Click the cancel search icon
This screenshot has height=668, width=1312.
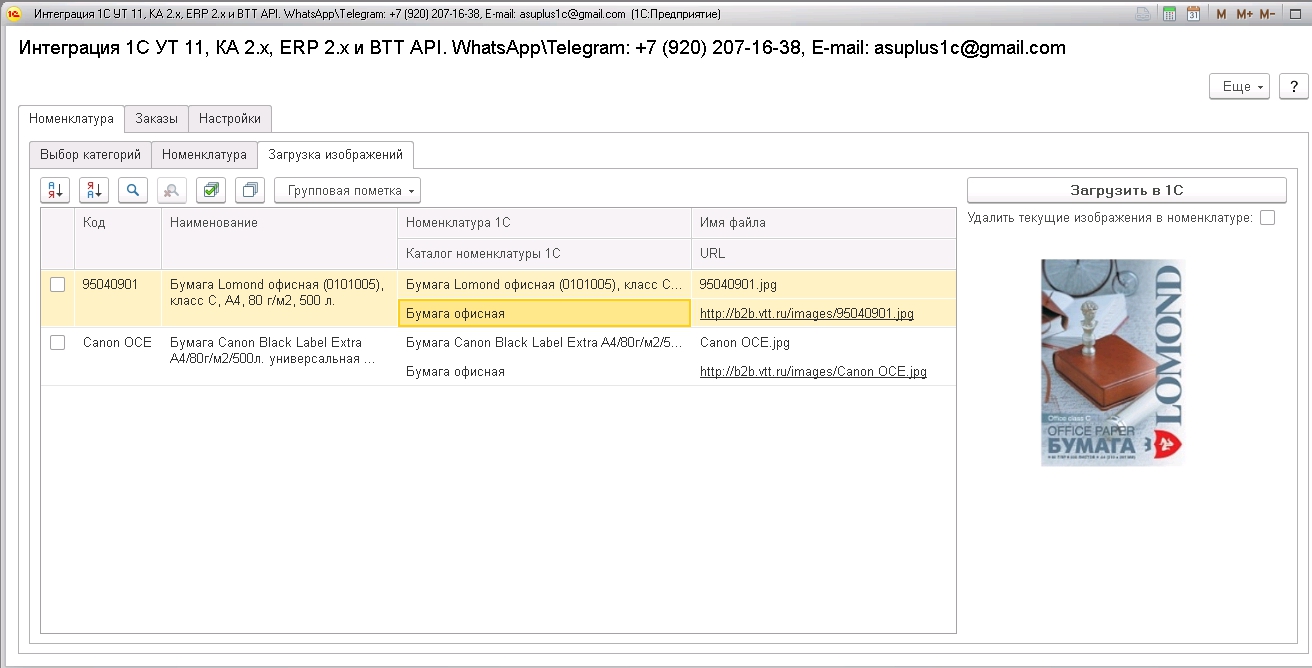(172, 190)
